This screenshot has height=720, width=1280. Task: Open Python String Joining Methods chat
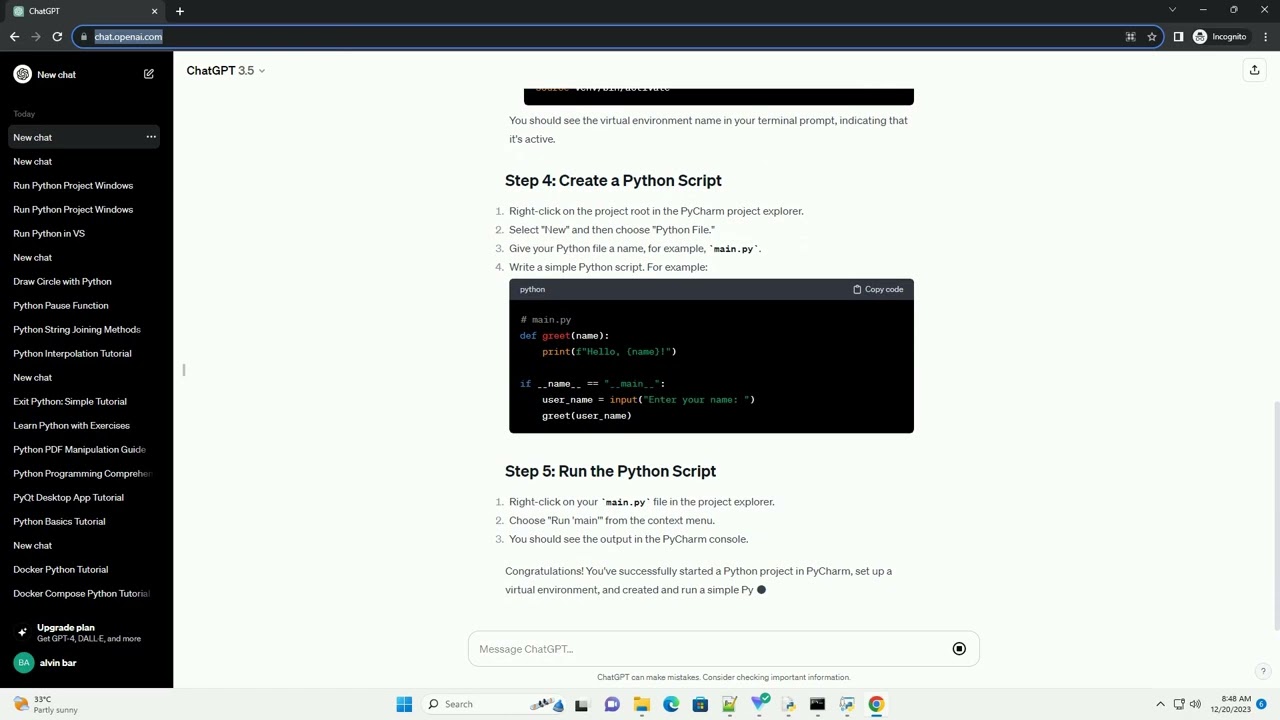coord(84,329)
